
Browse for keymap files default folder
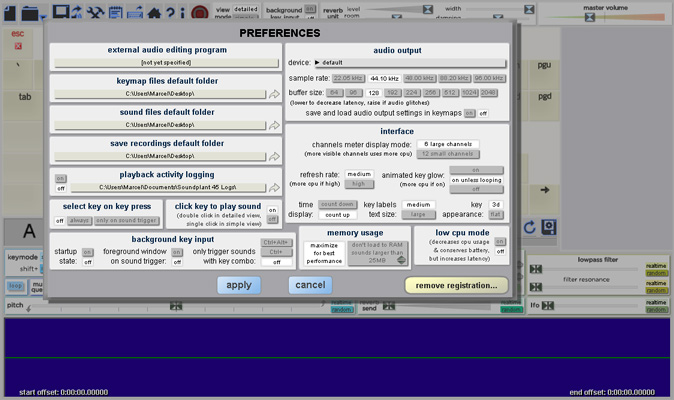click(275, 93)
